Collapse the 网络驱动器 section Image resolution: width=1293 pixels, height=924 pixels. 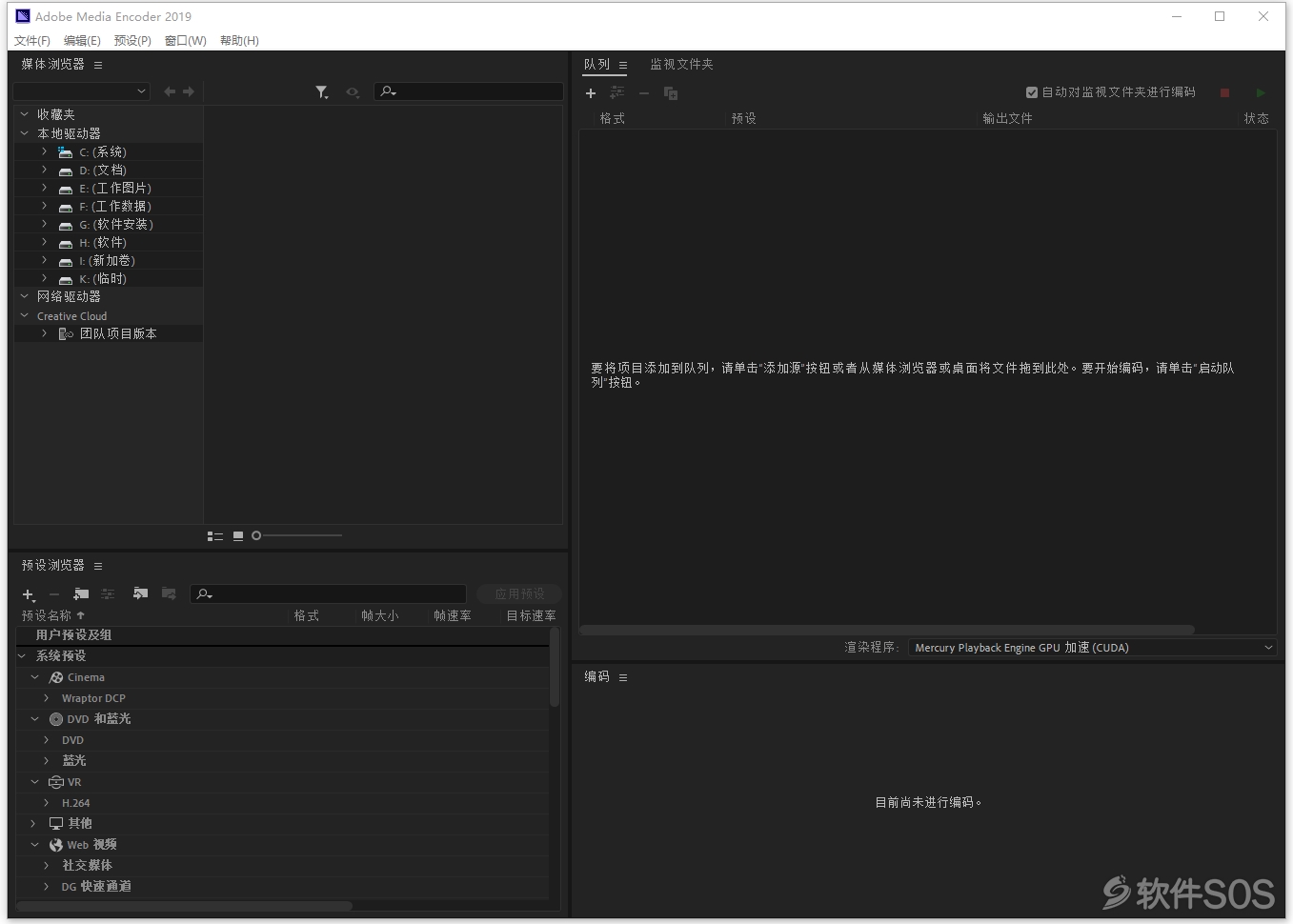(25, 296)
